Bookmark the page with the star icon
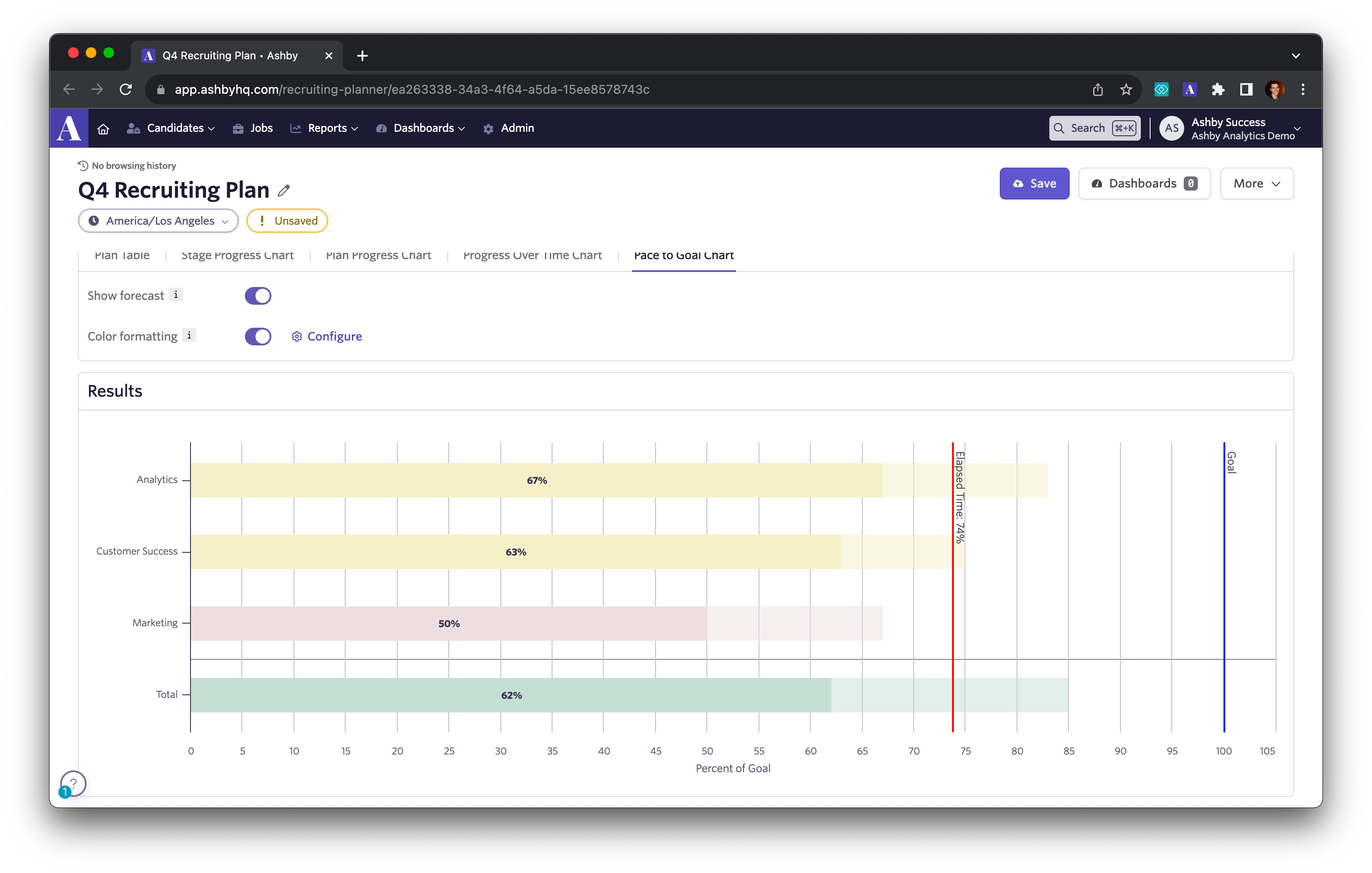Viewport: 1372px width, 873px height. 1126,89
